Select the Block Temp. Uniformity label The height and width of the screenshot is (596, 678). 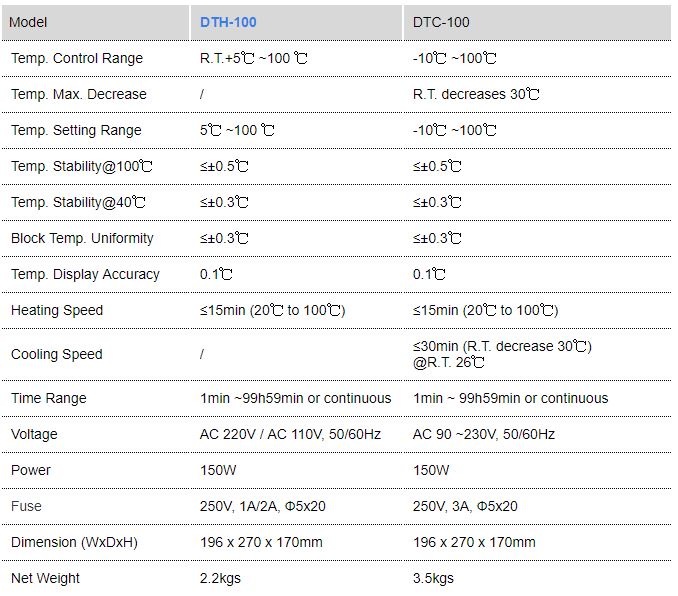[82, 238]
